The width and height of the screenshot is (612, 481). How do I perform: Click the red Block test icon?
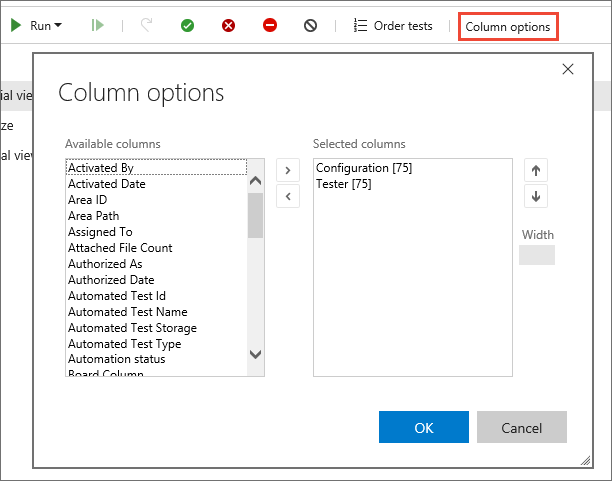(270, 25)
